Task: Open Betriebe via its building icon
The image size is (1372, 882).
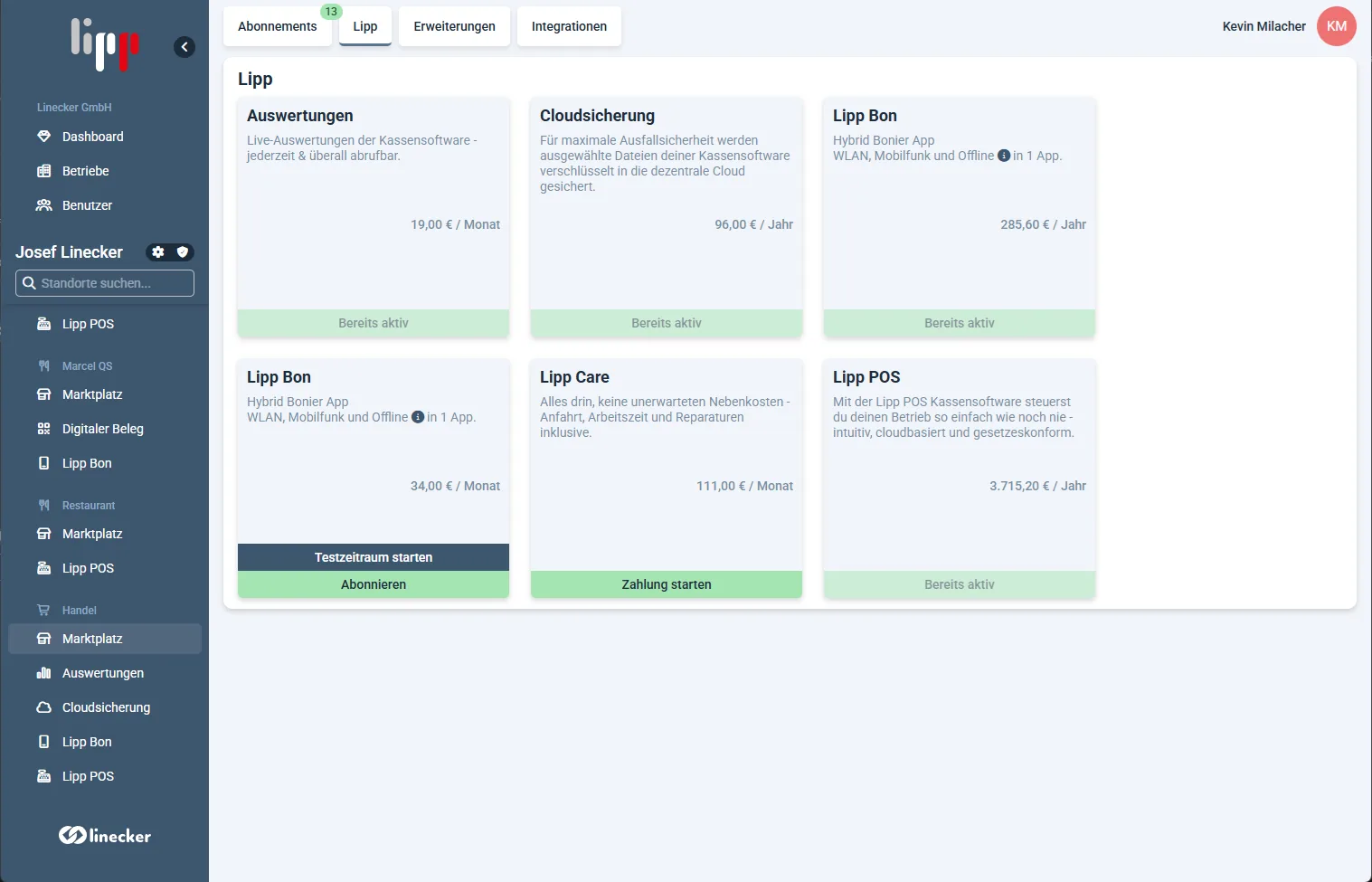Action: coord(43,171)
